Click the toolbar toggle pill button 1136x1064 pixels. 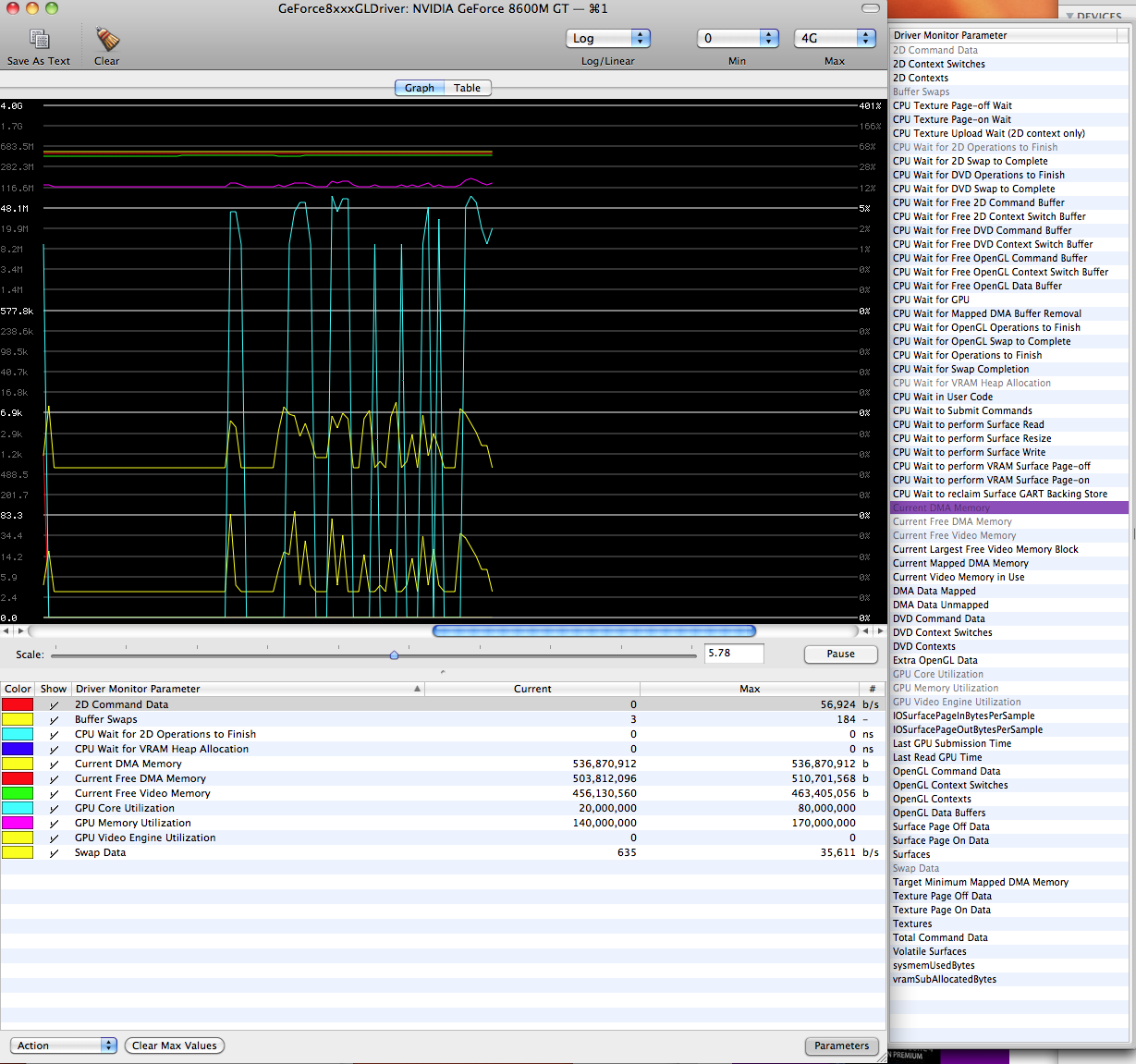tap(870, 8)
